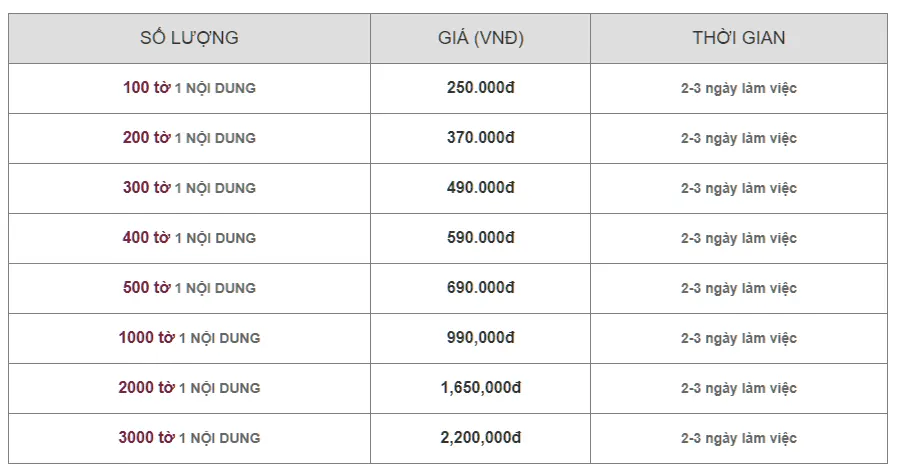Click the SỐ LƯỢNG column header
The height and width of the screenshot is (475, 900).
189,38
